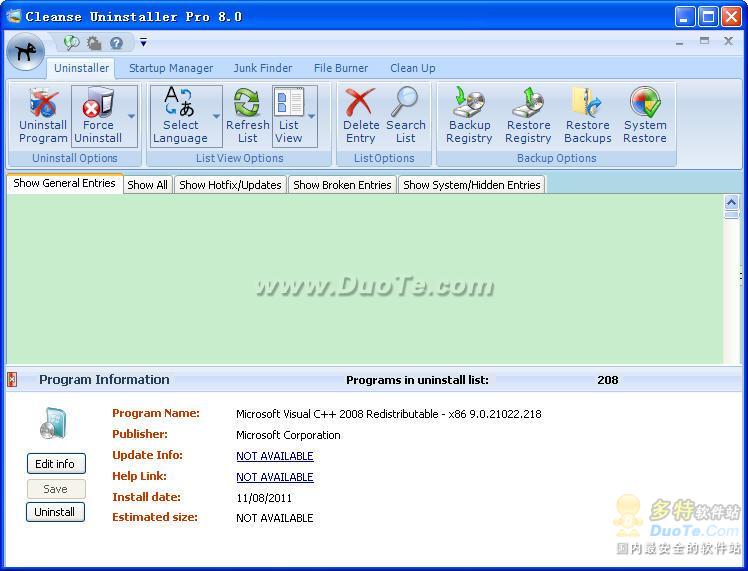Image resolution: width=748 pixels, height=571 pixels.
Task: Click the Edit info button
Action: [56, 464]
